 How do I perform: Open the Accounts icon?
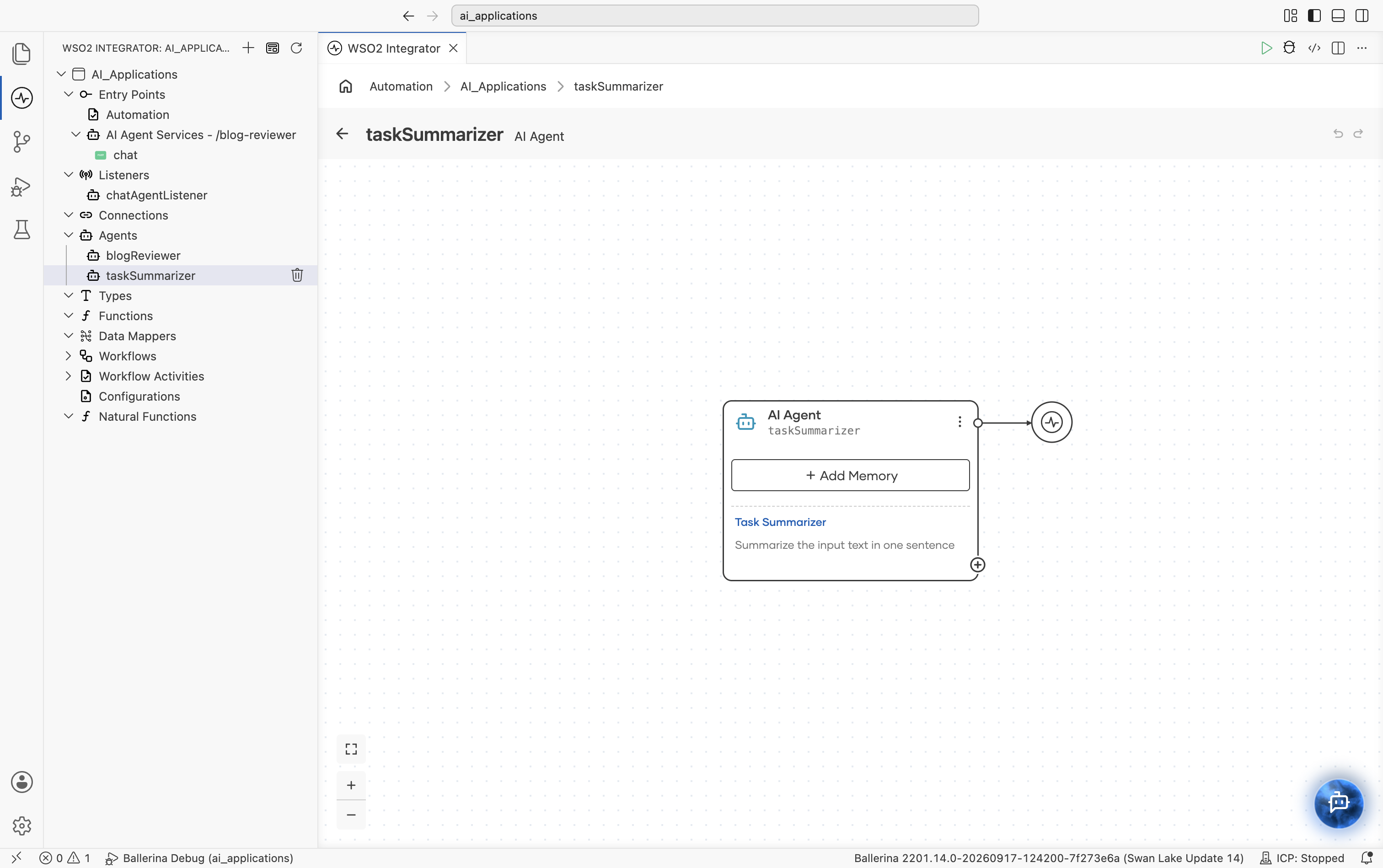22,782
